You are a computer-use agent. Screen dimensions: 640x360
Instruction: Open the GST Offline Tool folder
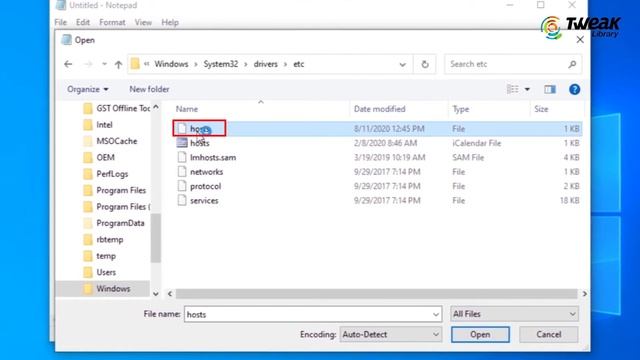(x=116, y=108)
